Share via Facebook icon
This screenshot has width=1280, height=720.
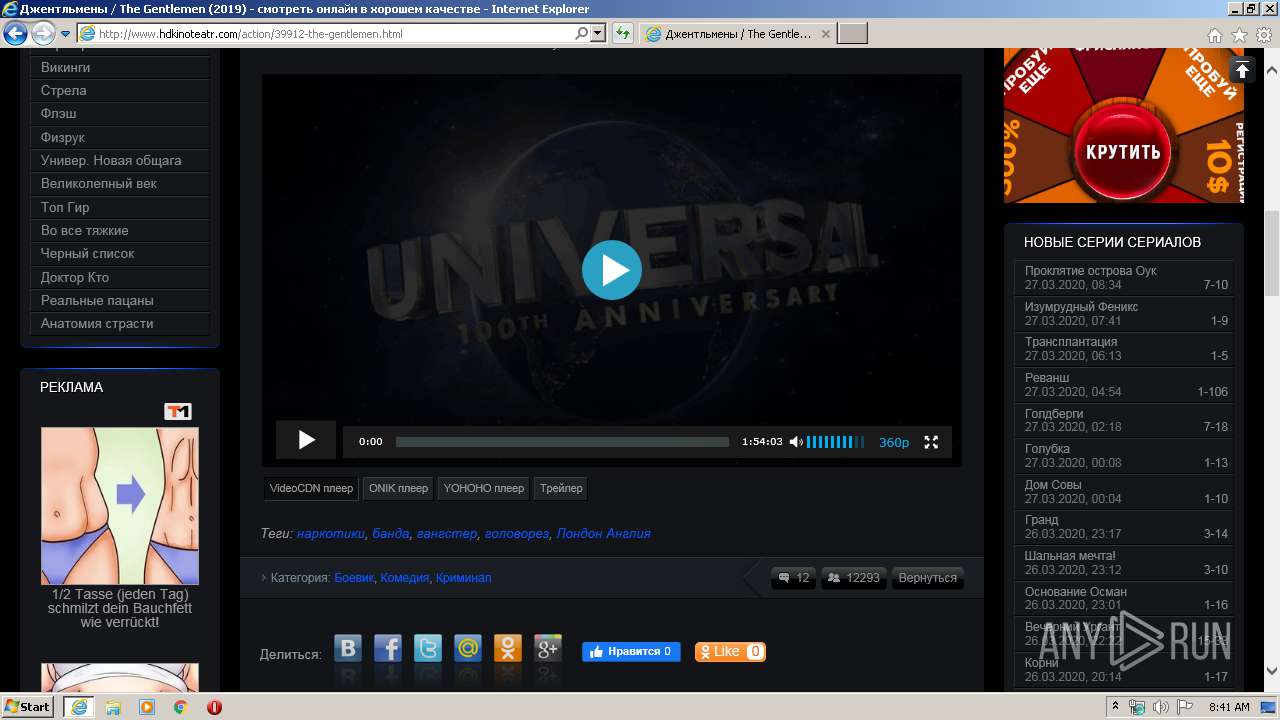[388, 649]
